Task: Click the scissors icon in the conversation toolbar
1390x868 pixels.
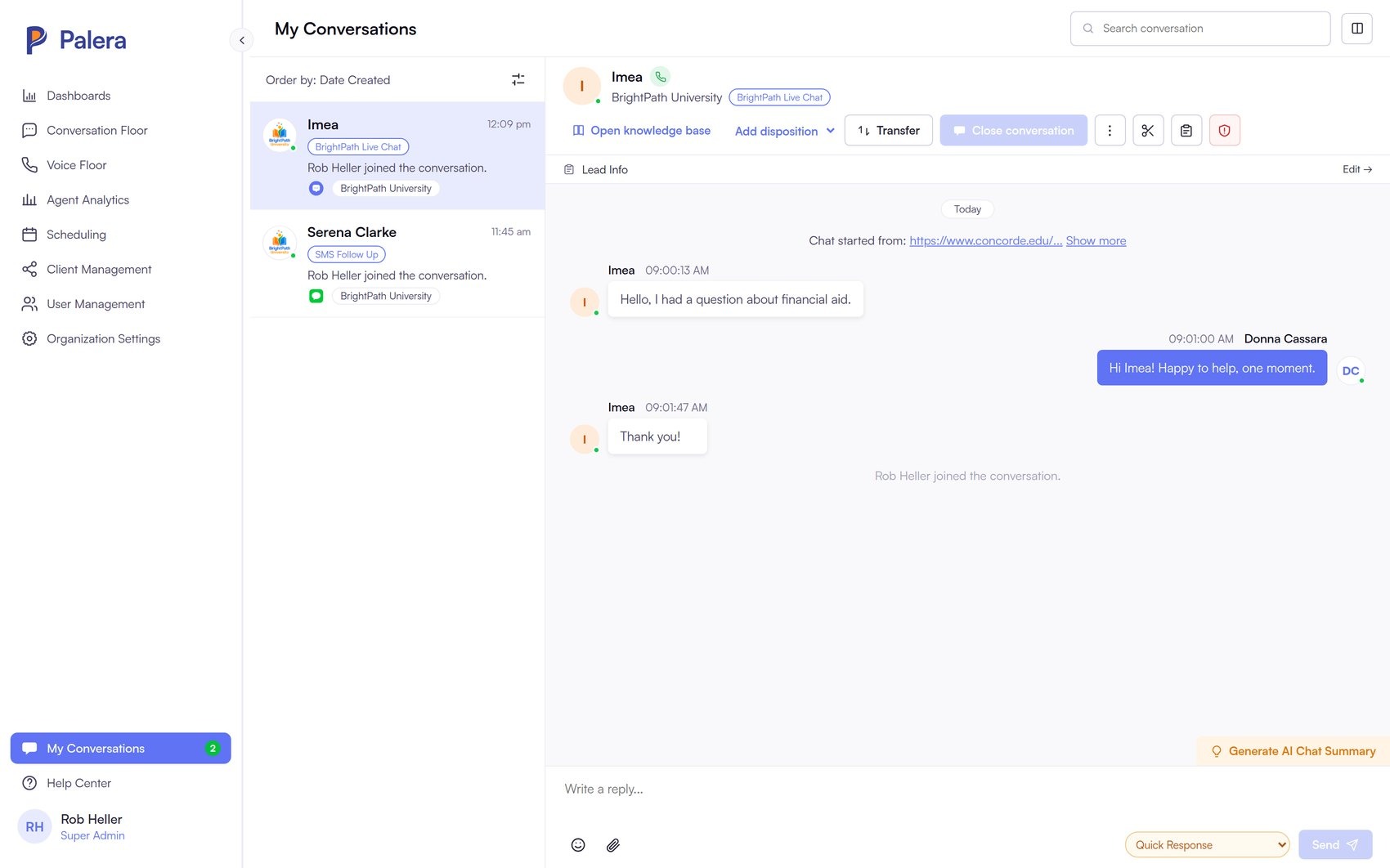Action: (x=1148, y=131)
